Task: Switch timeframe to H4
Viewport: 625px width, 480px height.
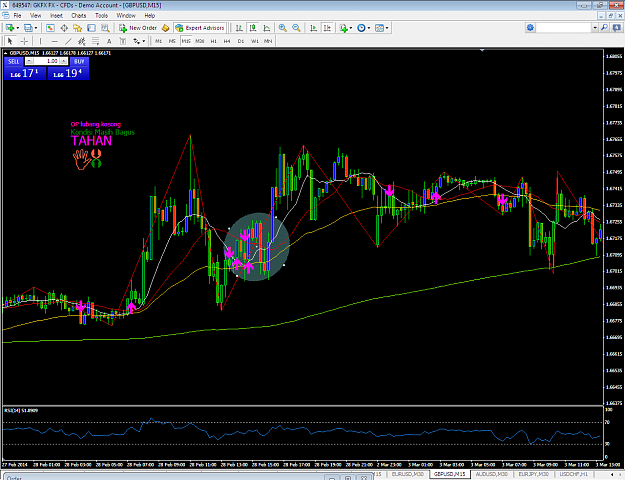Action: (227, 41)
